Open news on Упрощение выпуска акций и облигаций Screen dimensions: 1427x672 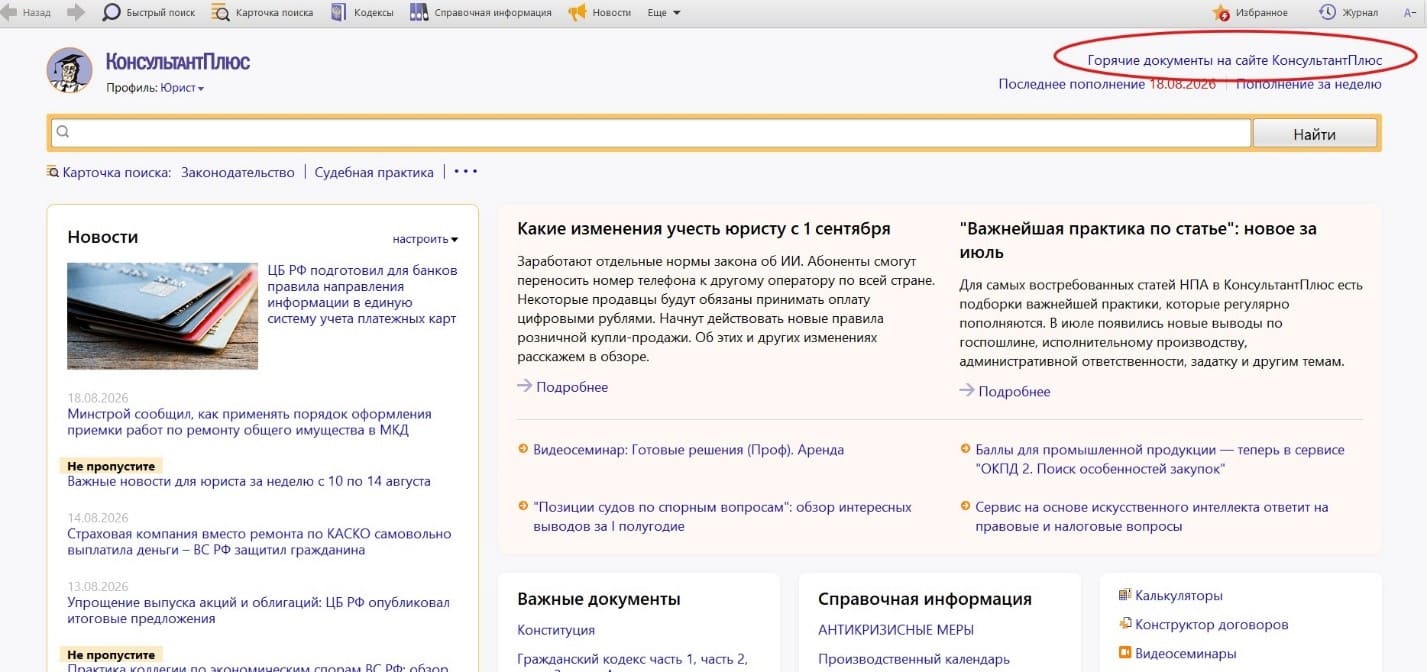pos(258,610)
